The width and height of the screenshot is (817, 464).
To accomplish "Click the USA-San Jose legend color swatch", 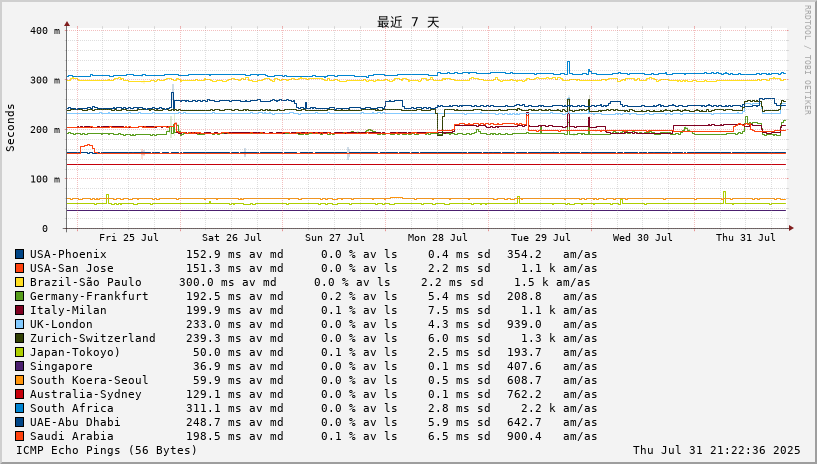I will pos(19,269).
